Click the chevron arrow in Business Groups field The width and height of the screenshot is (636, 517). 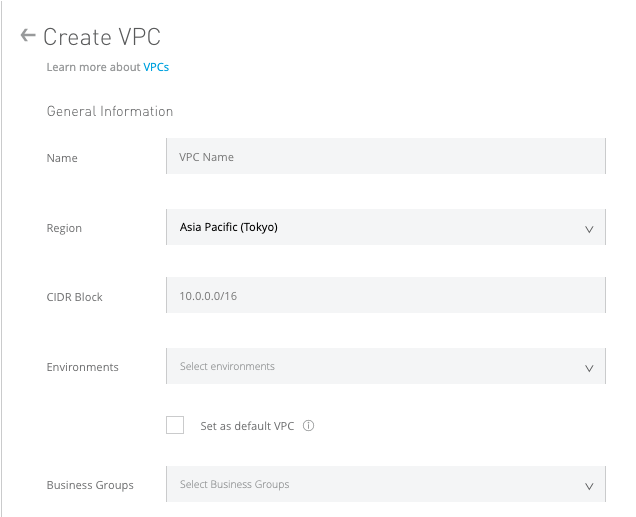click(x=589, y=486)
